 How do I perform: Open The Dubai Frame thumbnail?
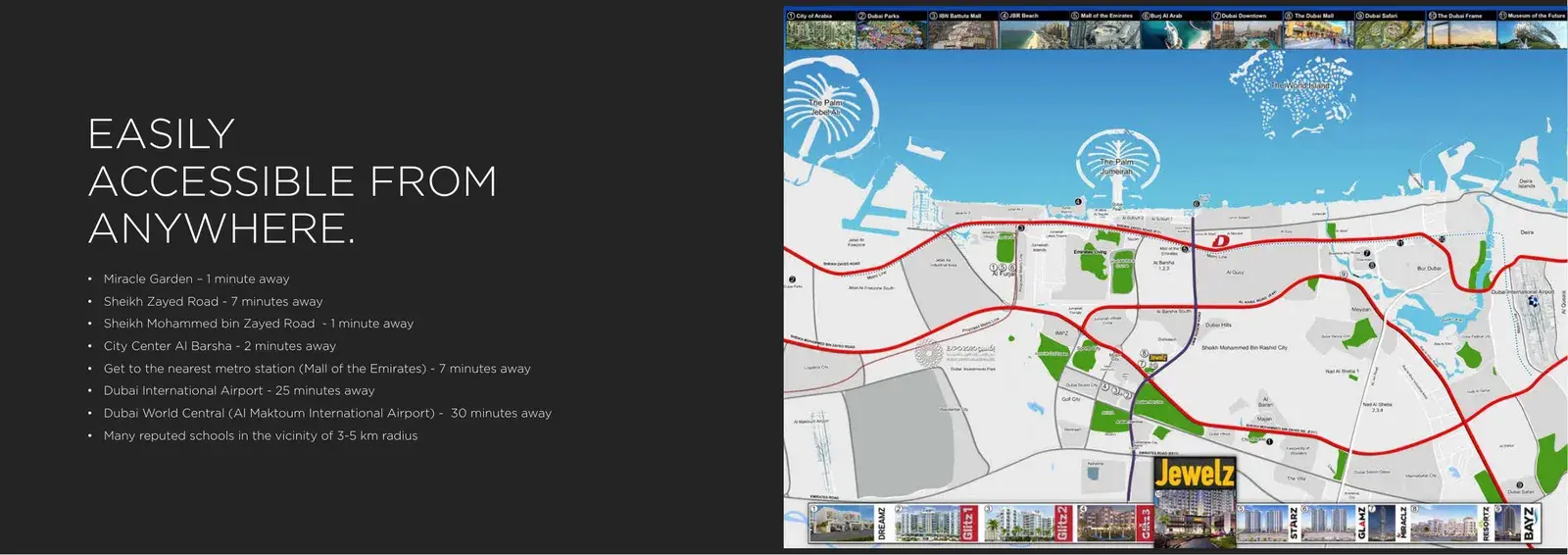click(x=1460, y=30)
